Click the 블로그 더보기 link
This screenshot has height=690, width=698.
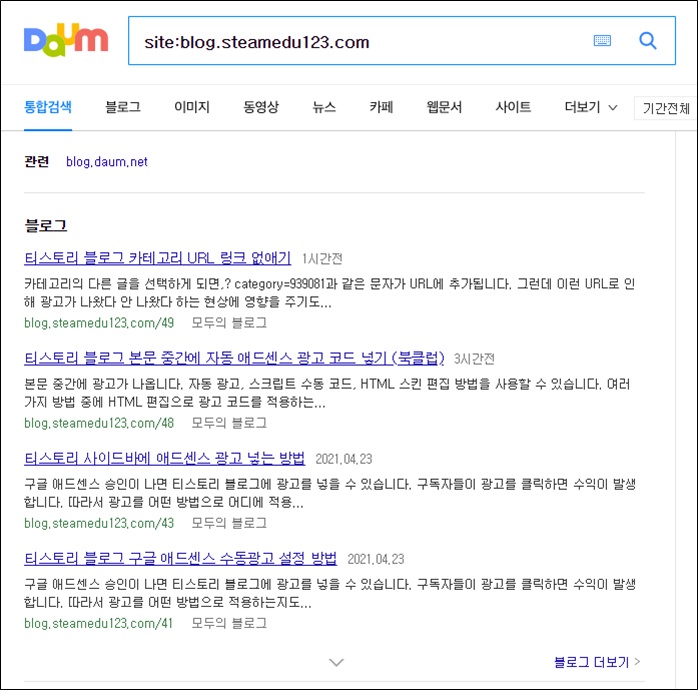pyautogui.click(x=597, y=662)
